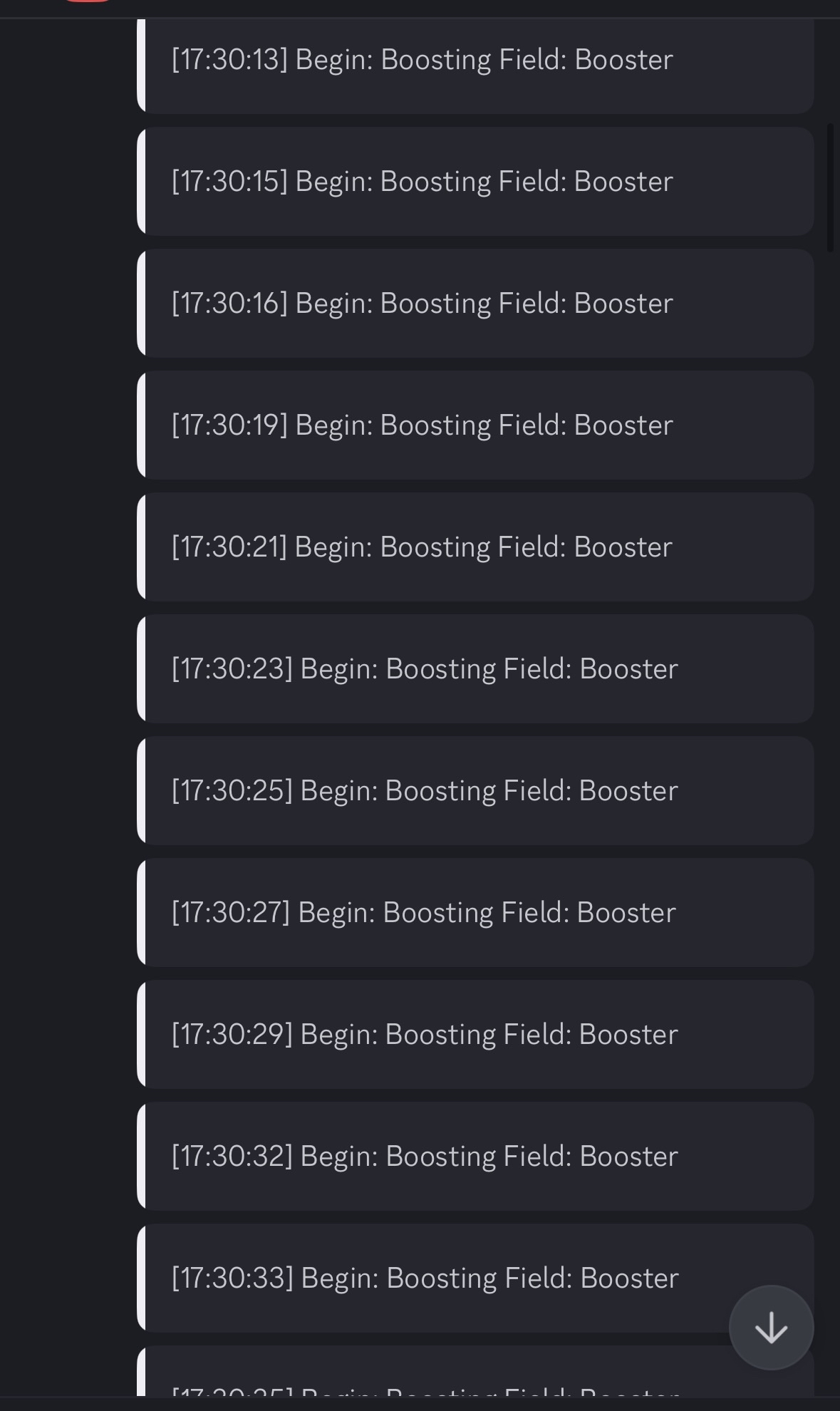
Task: Open the 17:30:29 Begin log embed
Action: 475,1034
